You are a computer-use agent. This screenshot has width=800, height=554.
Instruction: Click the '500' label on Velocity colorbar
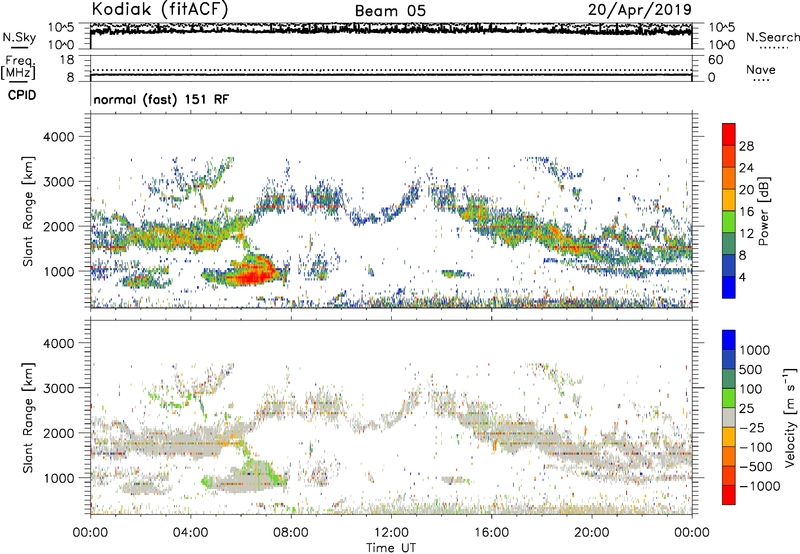[753, 370]
